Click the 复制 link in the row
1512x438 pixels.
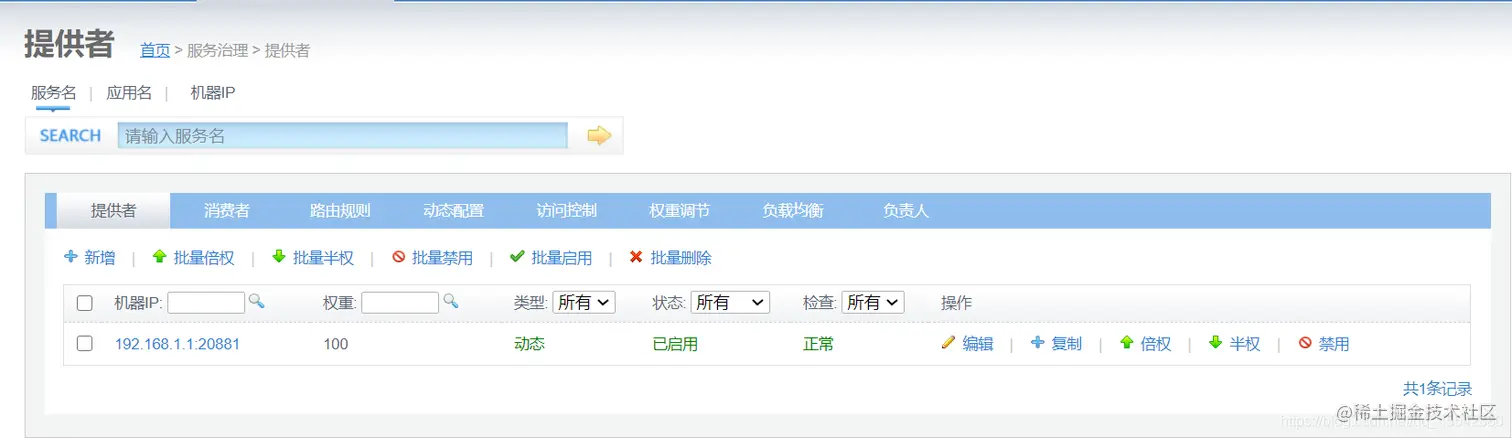[x=1067, y=344]
